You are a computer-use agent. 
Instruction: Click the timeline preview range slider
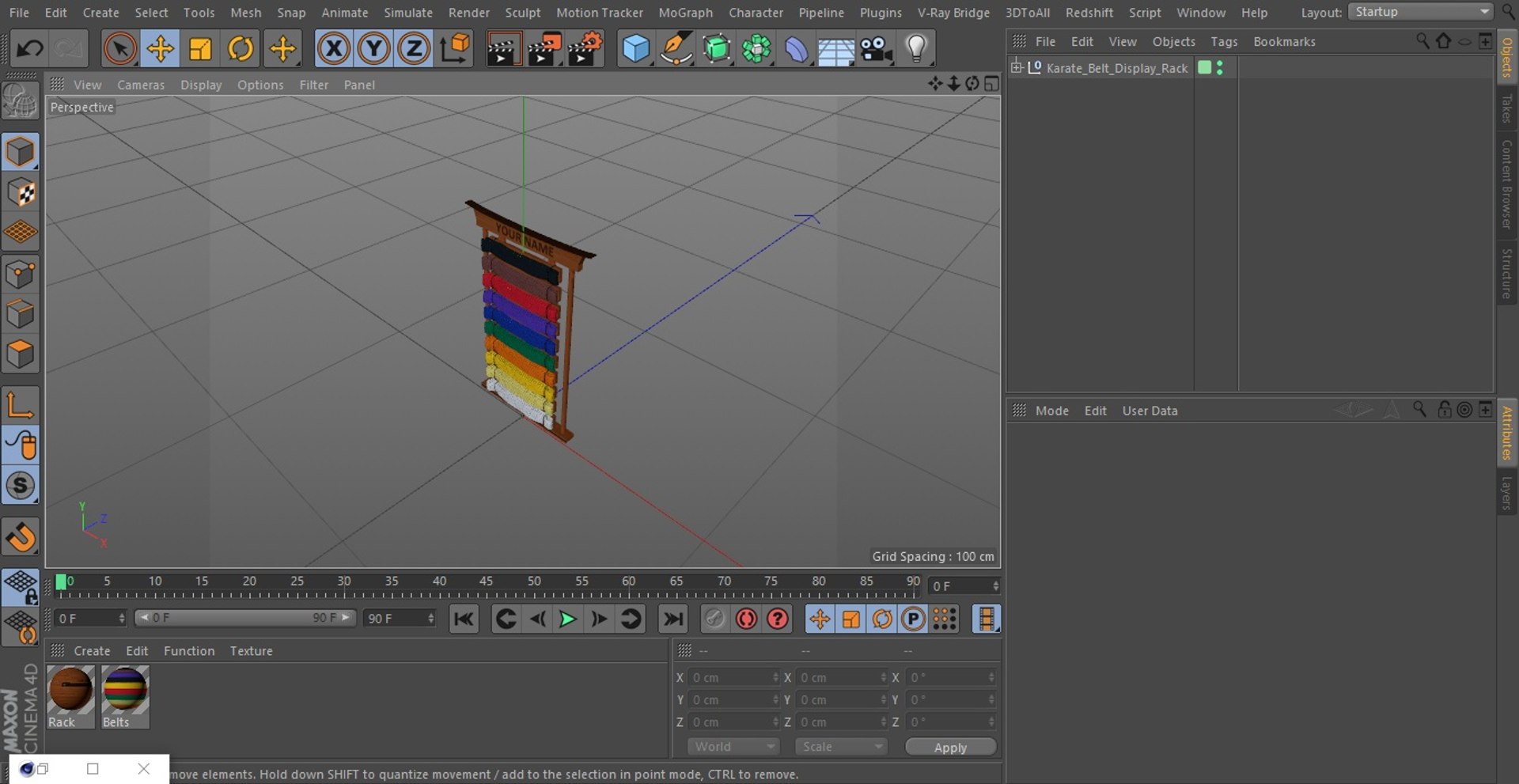245,618
